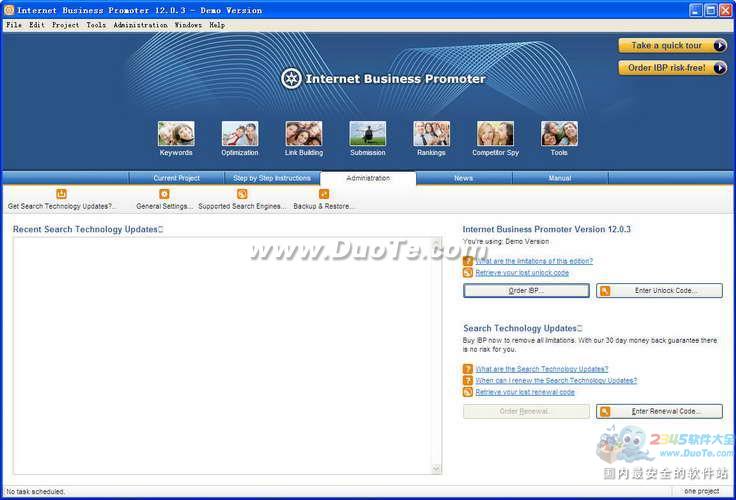Open Supported Search Engines toolbar icon

point(242,193)
